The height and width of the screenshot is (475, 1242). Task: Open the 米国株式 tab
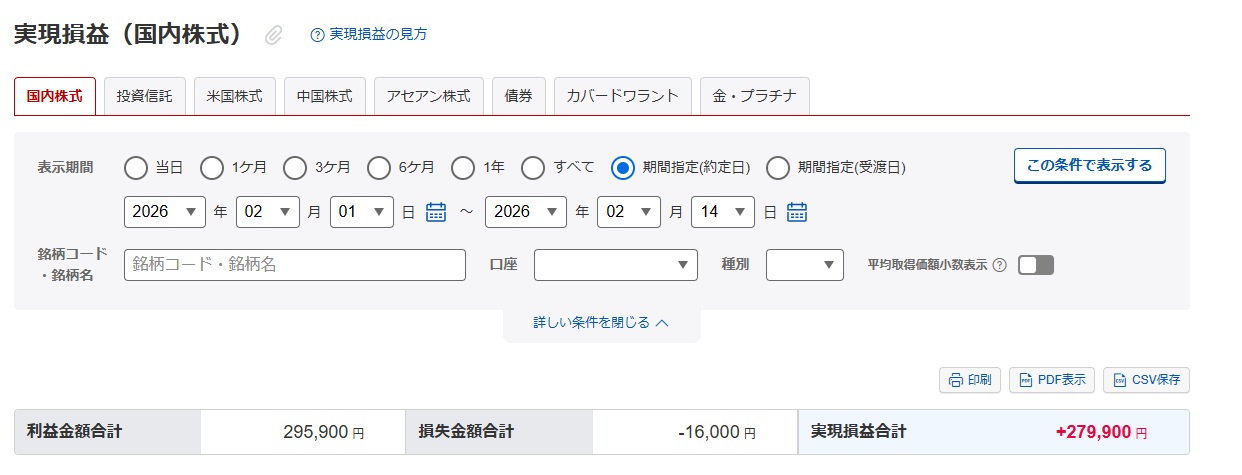[x=234, y=97]
